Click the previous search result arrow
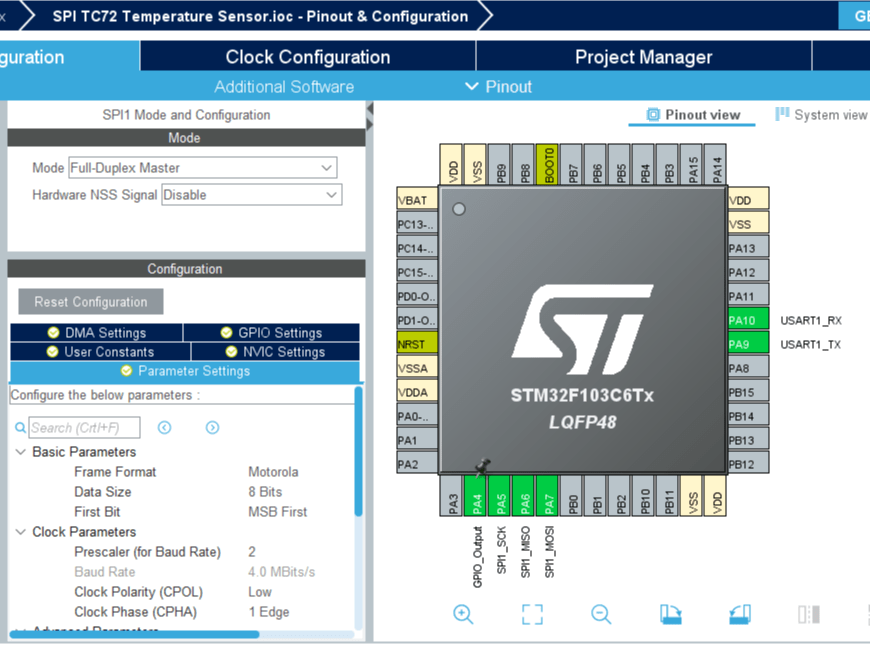The height and width of the screenshot is (653, 870). pyautogui.click(x=163, y=427)
